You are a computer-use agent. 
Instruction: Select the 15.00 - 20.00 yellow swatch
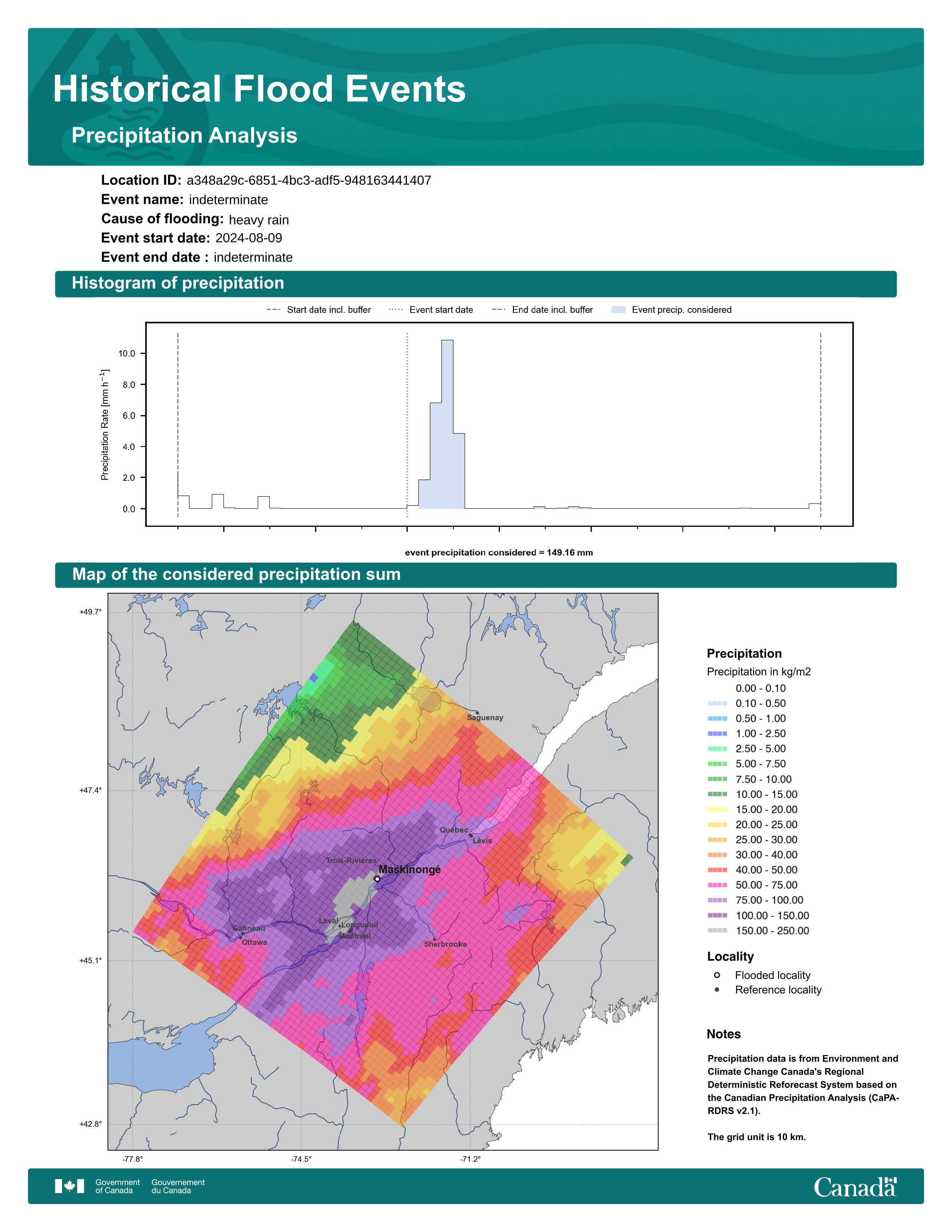coord(718,809)
